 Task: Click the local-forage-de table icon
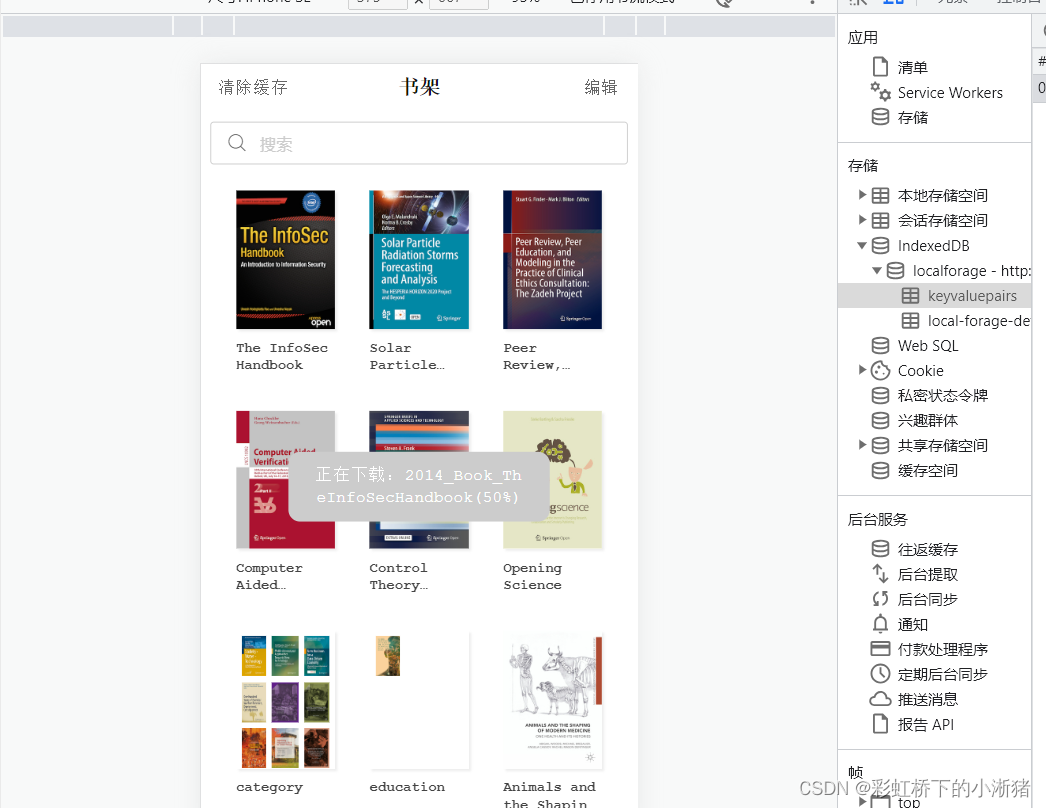pos(910,320)
